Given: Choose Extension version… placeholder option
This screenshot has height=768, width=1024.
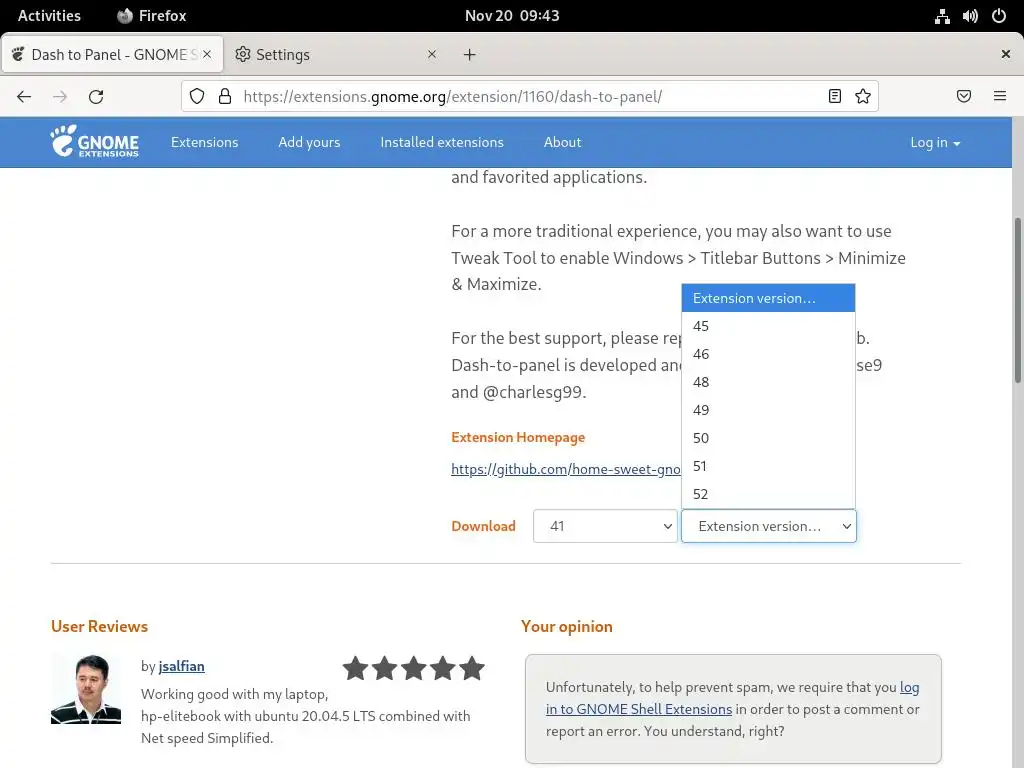Looking at the screenshot, I should (x=768, y=298).
